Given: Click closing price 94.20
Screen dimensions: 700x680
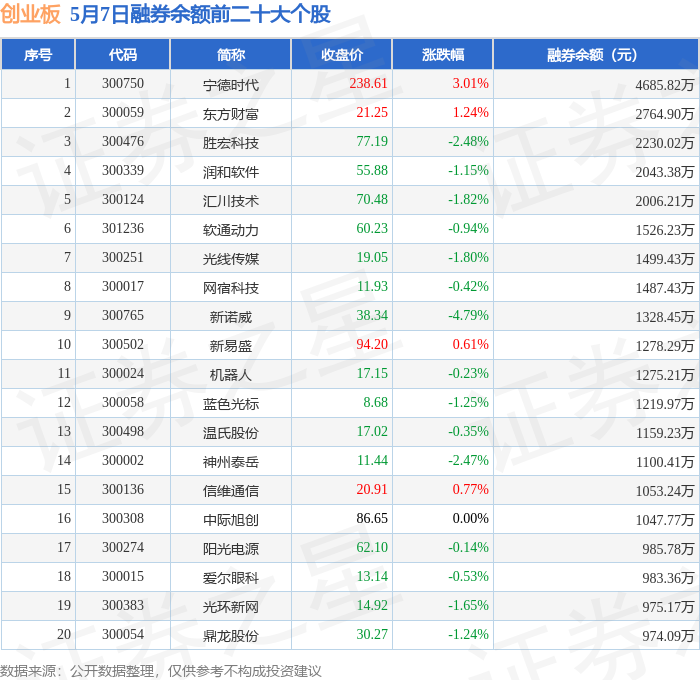Looking at the screenshot, I should click(x=372, y=345).
